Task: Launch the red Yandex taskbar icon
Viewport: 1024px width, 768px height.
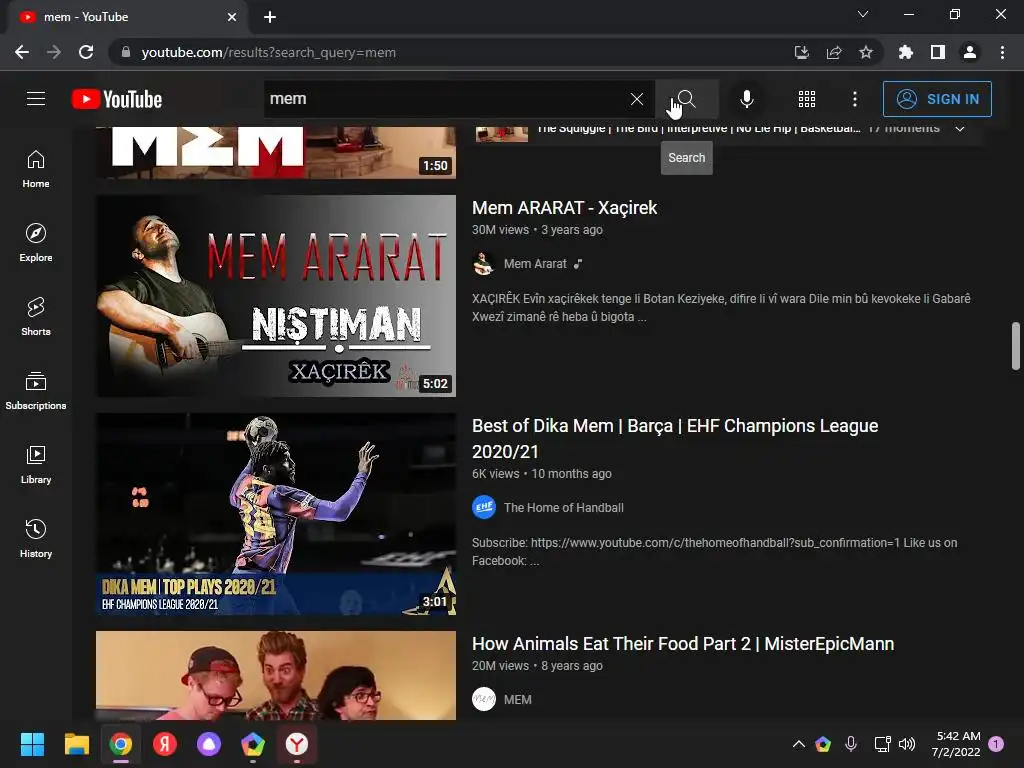Action: tap(165, 744)
